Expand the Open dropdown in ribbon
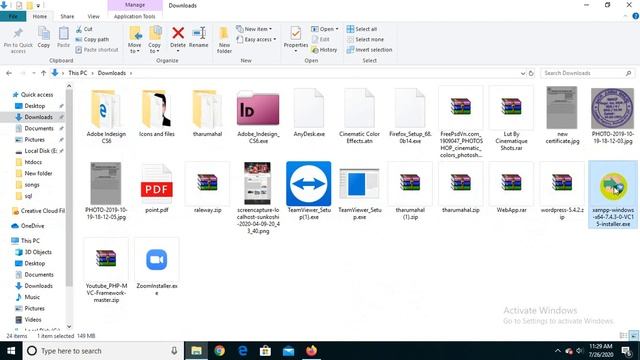 (324, 29)
